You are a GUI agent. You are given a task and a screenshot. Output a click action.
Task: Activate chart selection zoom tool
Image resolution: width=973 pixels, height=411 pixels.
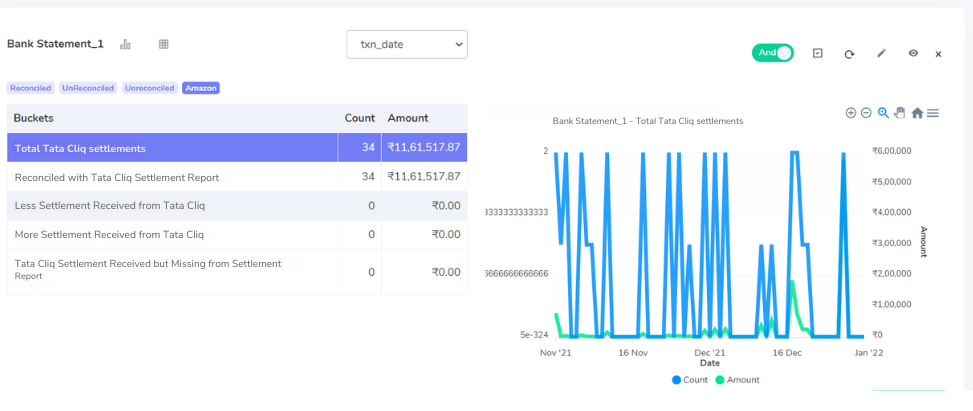tap(883, 113)
